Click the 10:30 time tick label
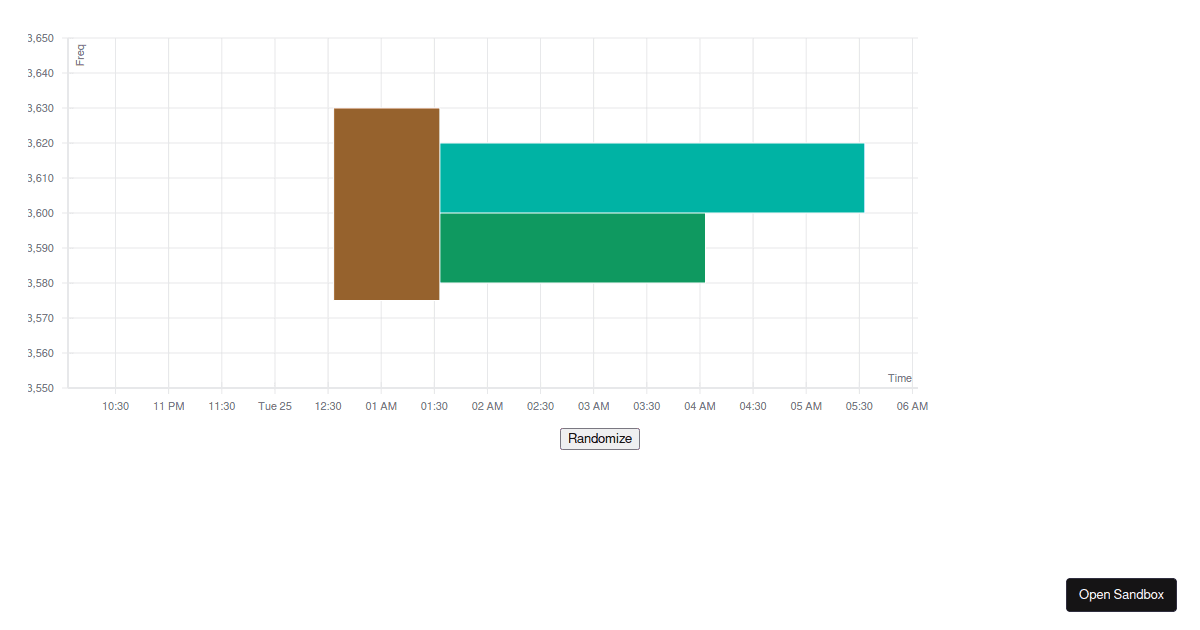Screen dimensions: 1200x630 116,406
